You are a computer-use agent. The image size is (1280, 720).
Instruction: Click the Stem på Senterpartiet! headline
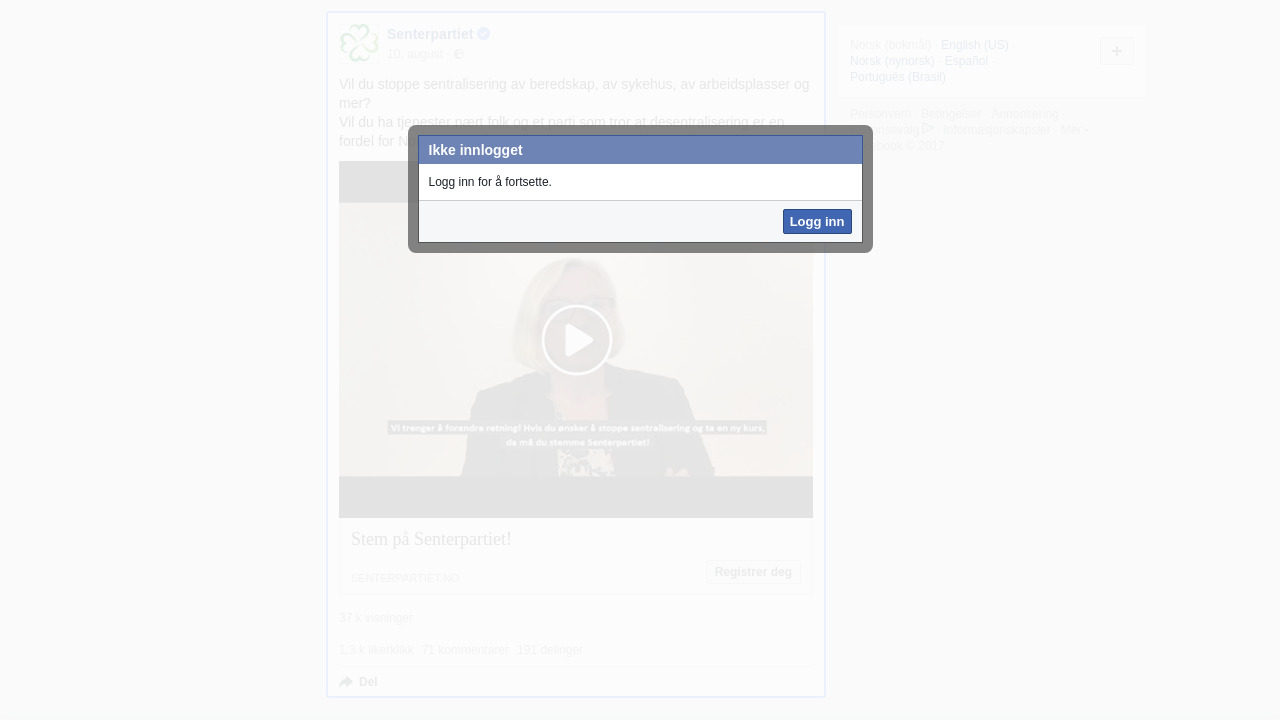click(431, 539)
